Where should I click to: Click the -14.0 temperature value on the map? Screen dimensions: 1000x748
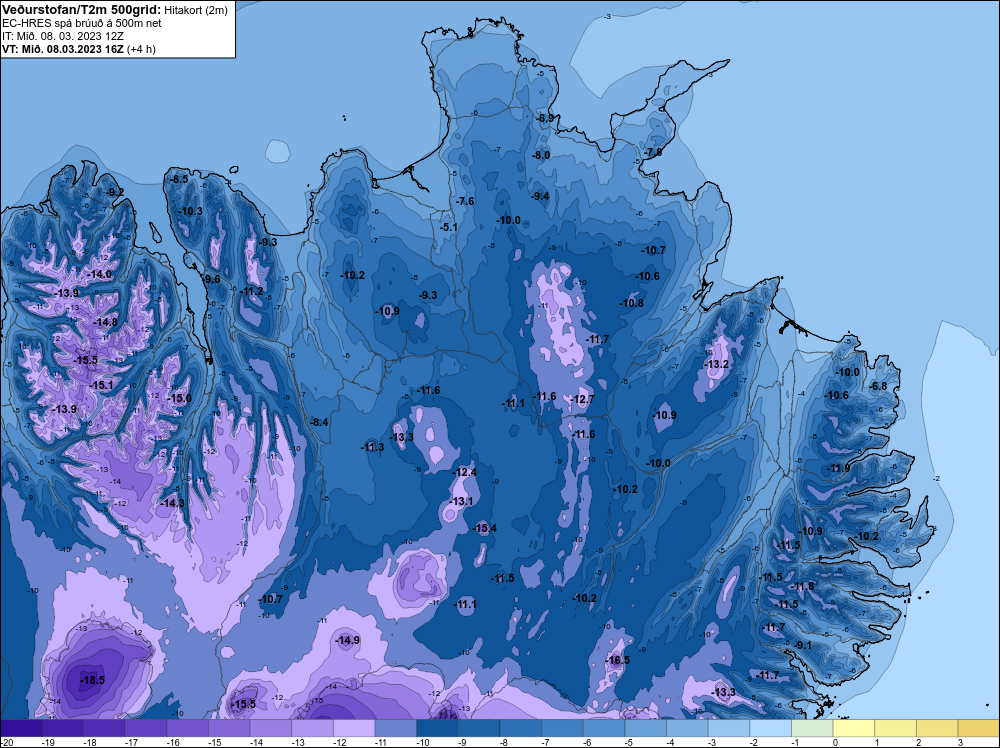[99, 274]
